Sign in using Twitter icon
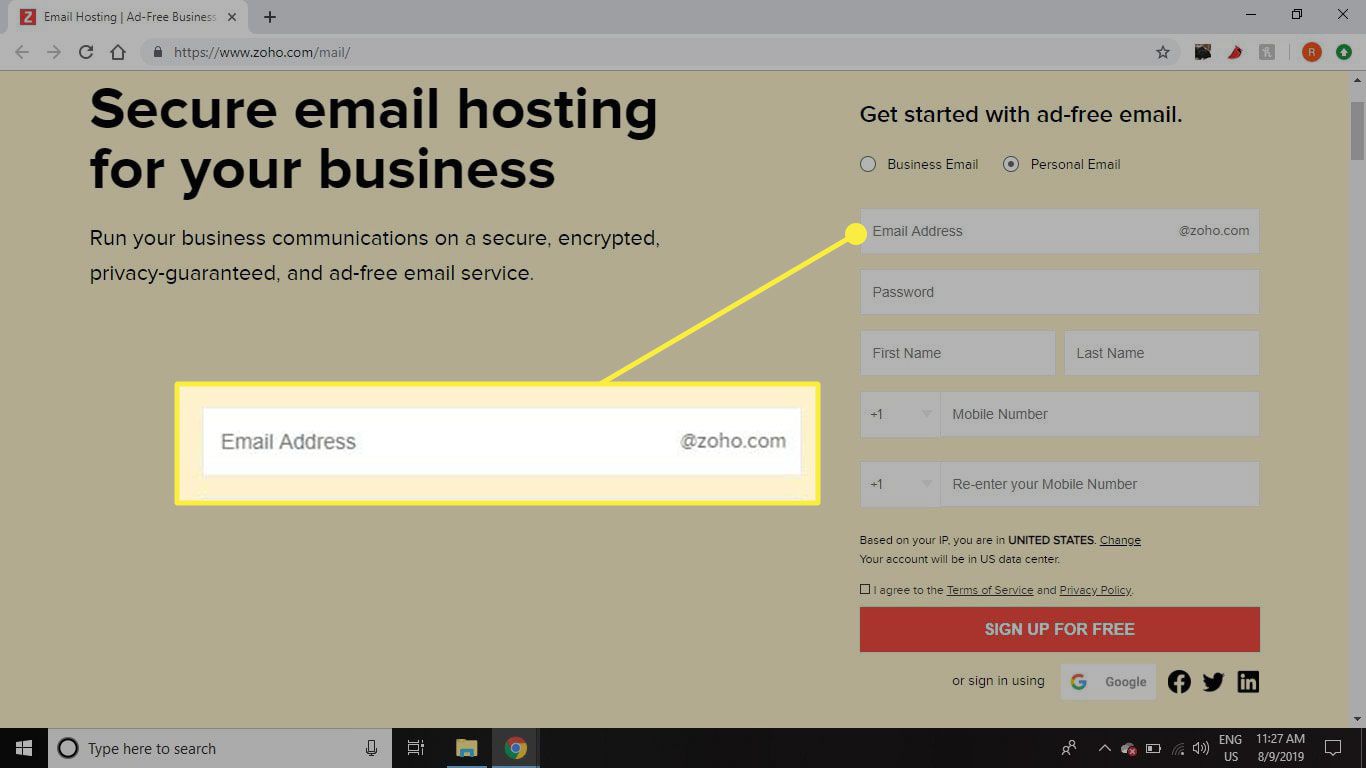Screen dimensions: 1366x768 pyautogui.click(x=1213, y=682)
